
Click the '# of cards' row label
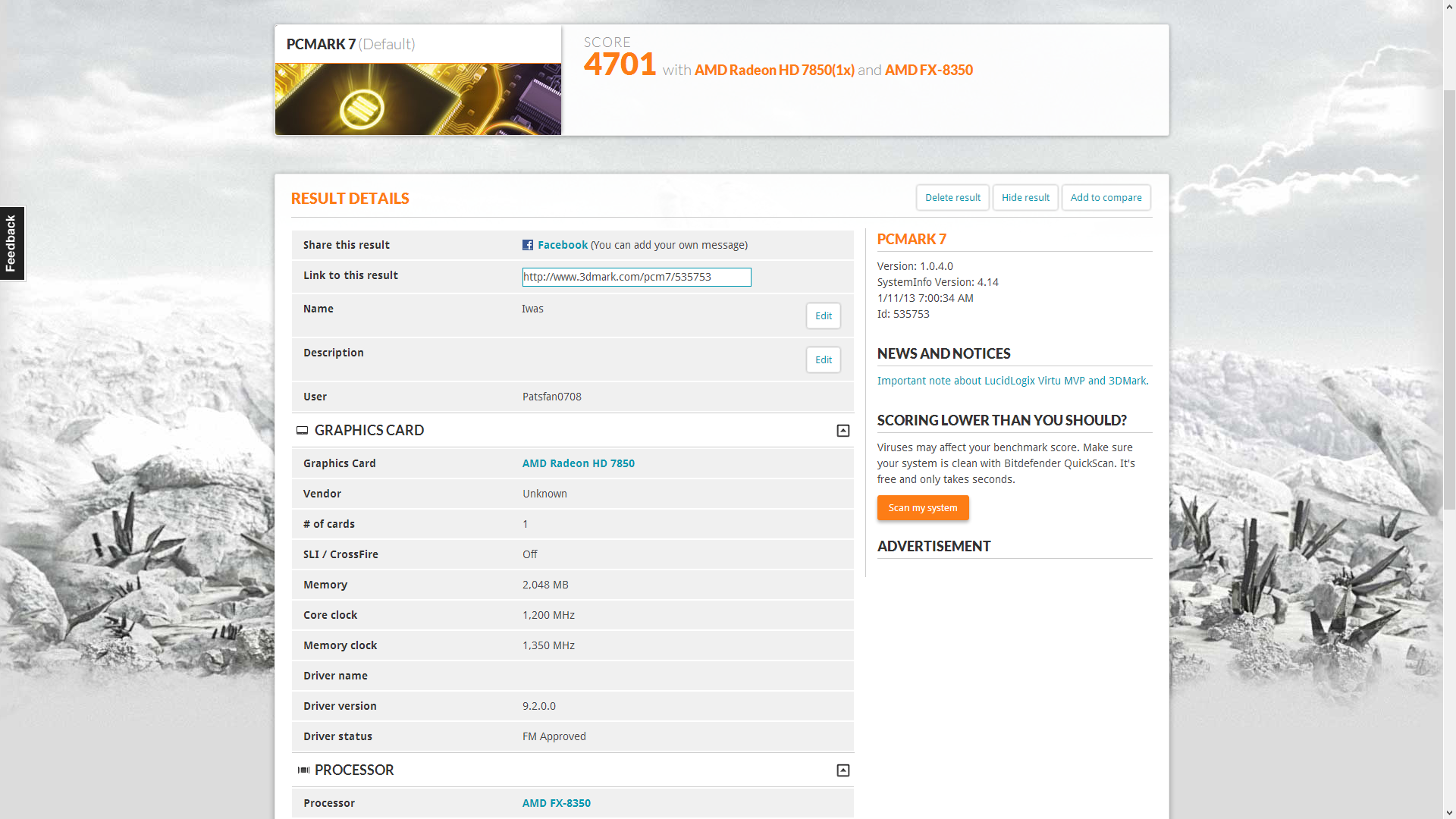(x=328, y=524)
